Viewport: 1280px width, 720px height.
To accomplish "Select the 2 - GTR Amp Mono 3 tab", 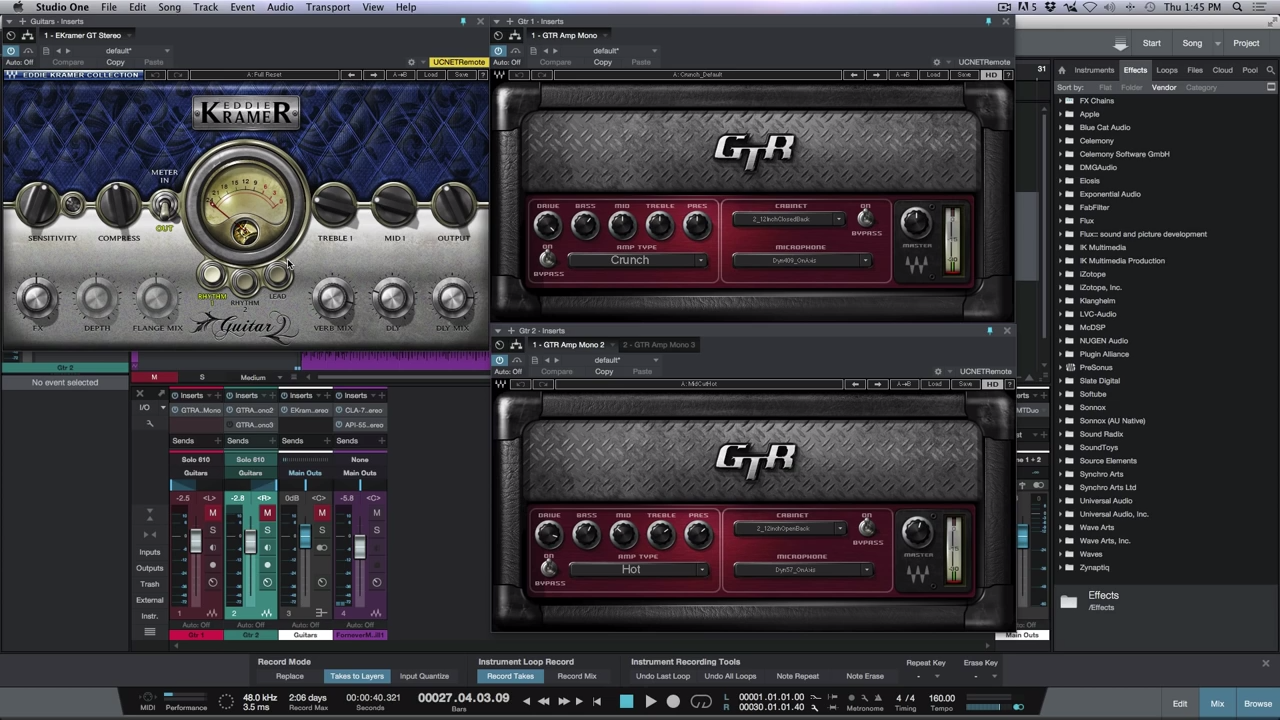I will tap(658, 344).
